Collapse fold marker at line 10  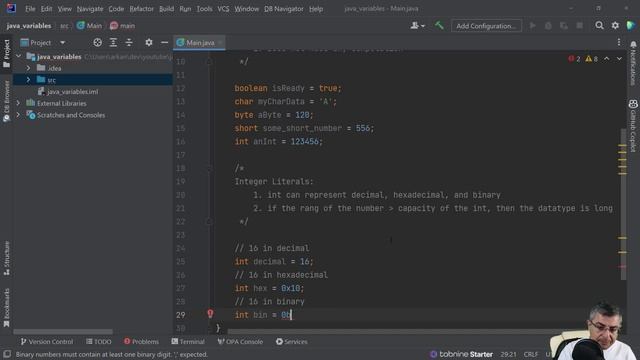[x=209, y=62]
